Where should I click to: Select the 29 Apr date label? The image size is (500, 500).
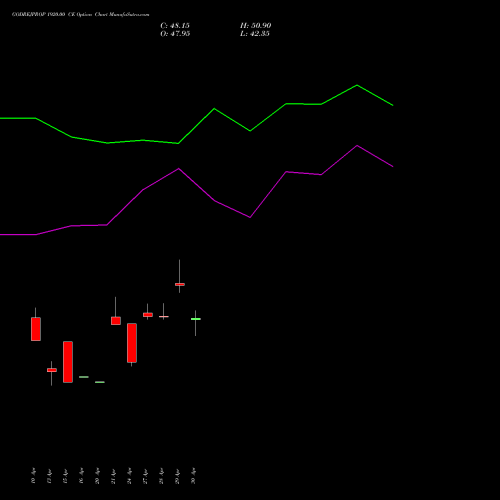pyautogui.click(x=177, y=476)
